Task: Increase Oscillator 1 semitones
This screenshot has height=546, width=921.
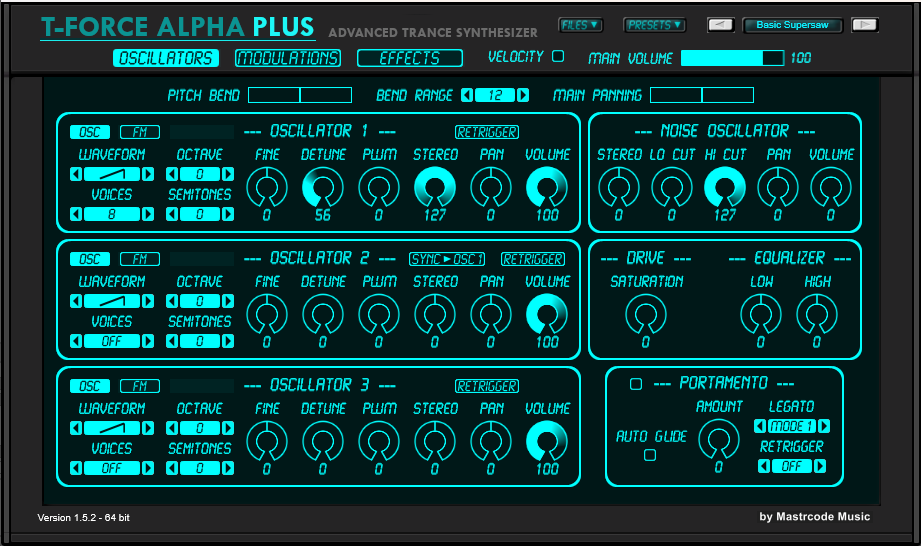Action: (228, 214)
